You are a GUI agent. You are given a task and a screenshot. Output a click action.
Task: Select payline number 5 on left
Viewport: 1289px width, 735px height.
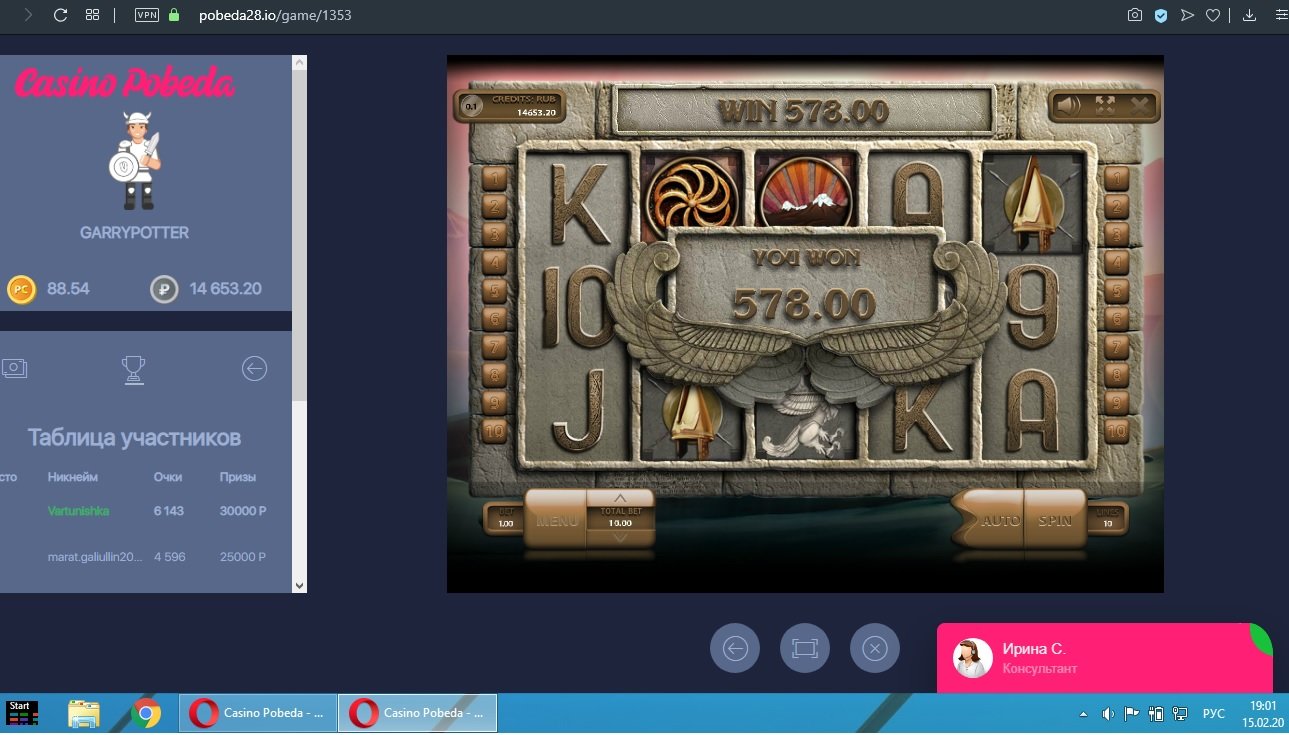coord(495,291)
